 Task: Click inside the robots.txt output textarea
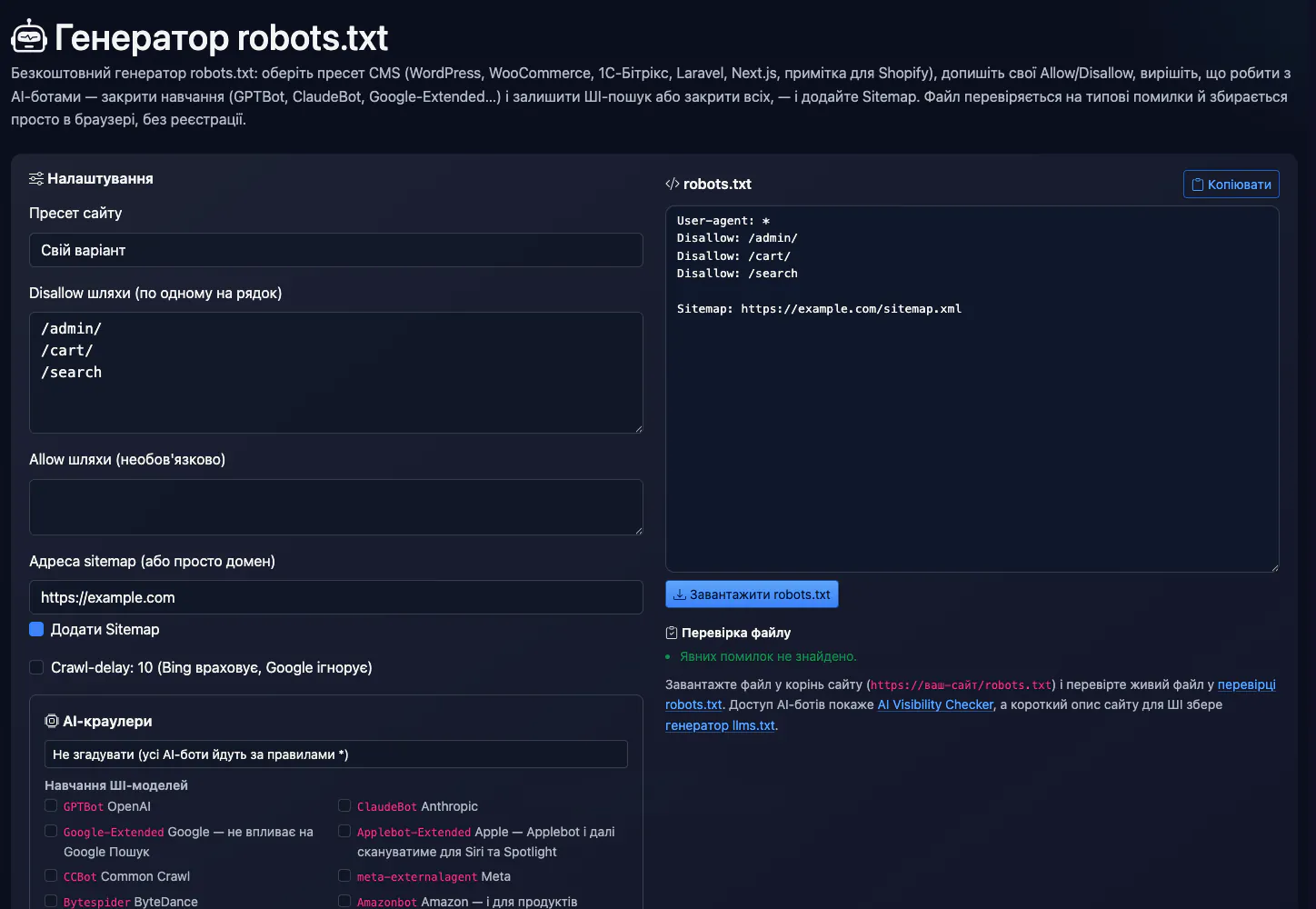click(x=972, y=389)
